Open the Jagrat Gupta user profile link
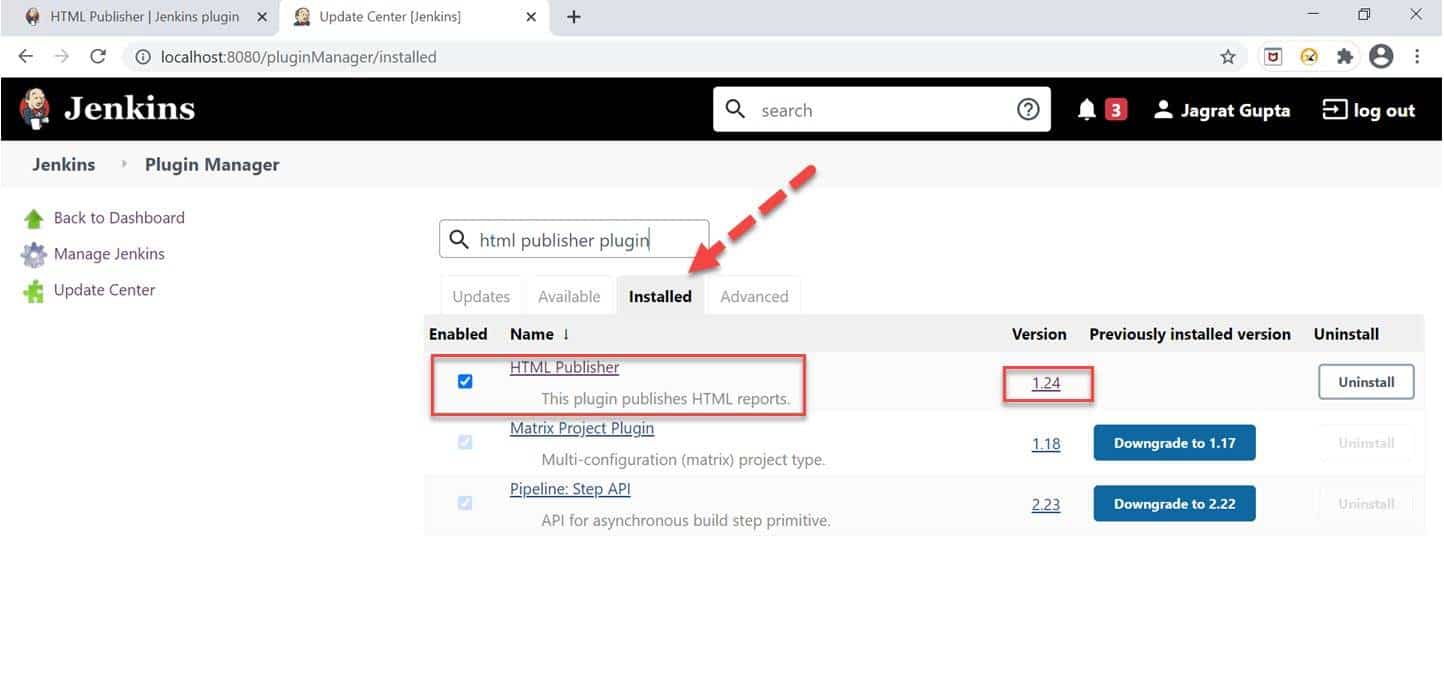Image resolution: width=1444 pixels, height=674 pixels. pyautogui.click(x=1235, y=110)
